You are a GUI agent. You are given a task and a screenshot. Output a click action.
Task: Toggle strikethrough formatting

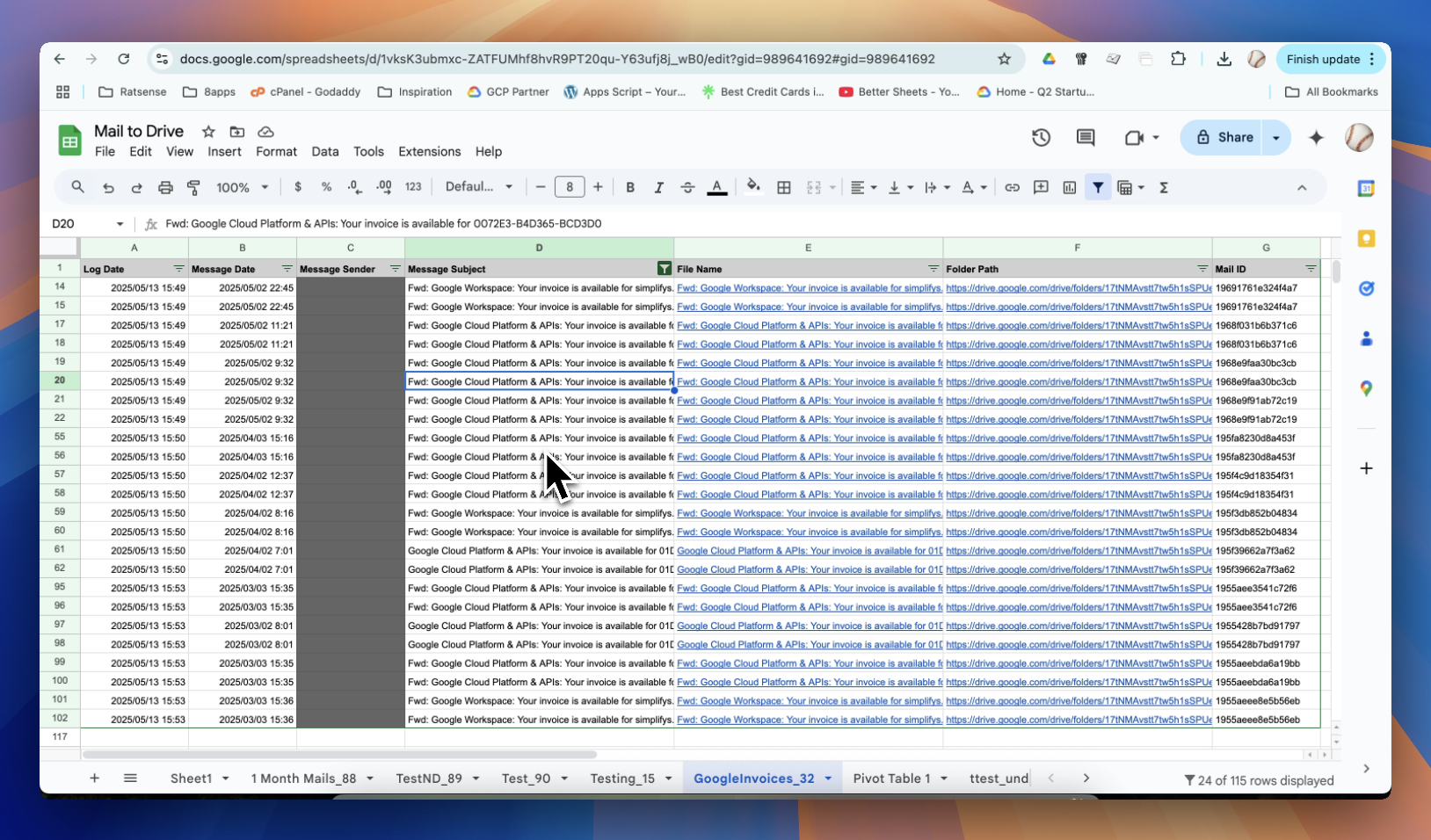click(687, 187)
